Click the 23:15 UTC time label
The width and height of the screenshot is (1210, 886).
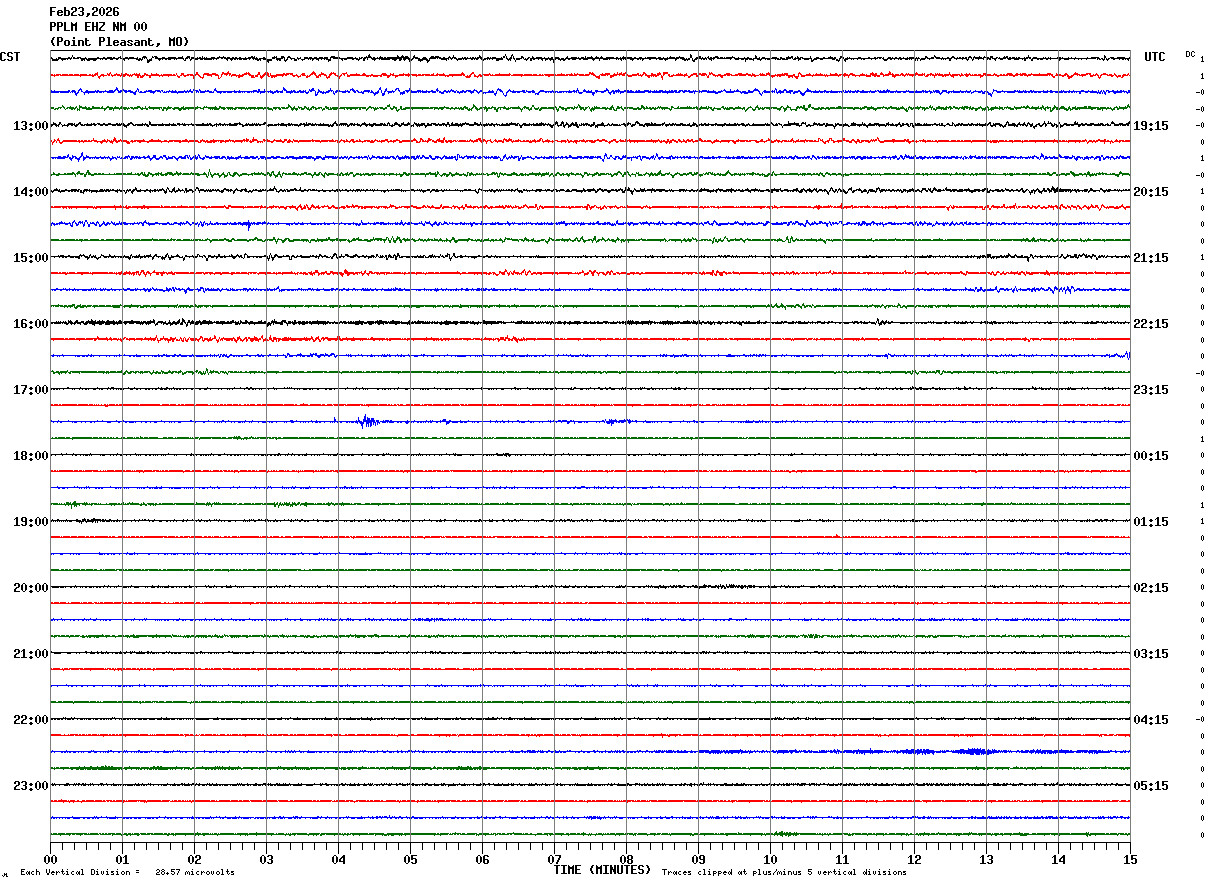tap(1150, 390)
